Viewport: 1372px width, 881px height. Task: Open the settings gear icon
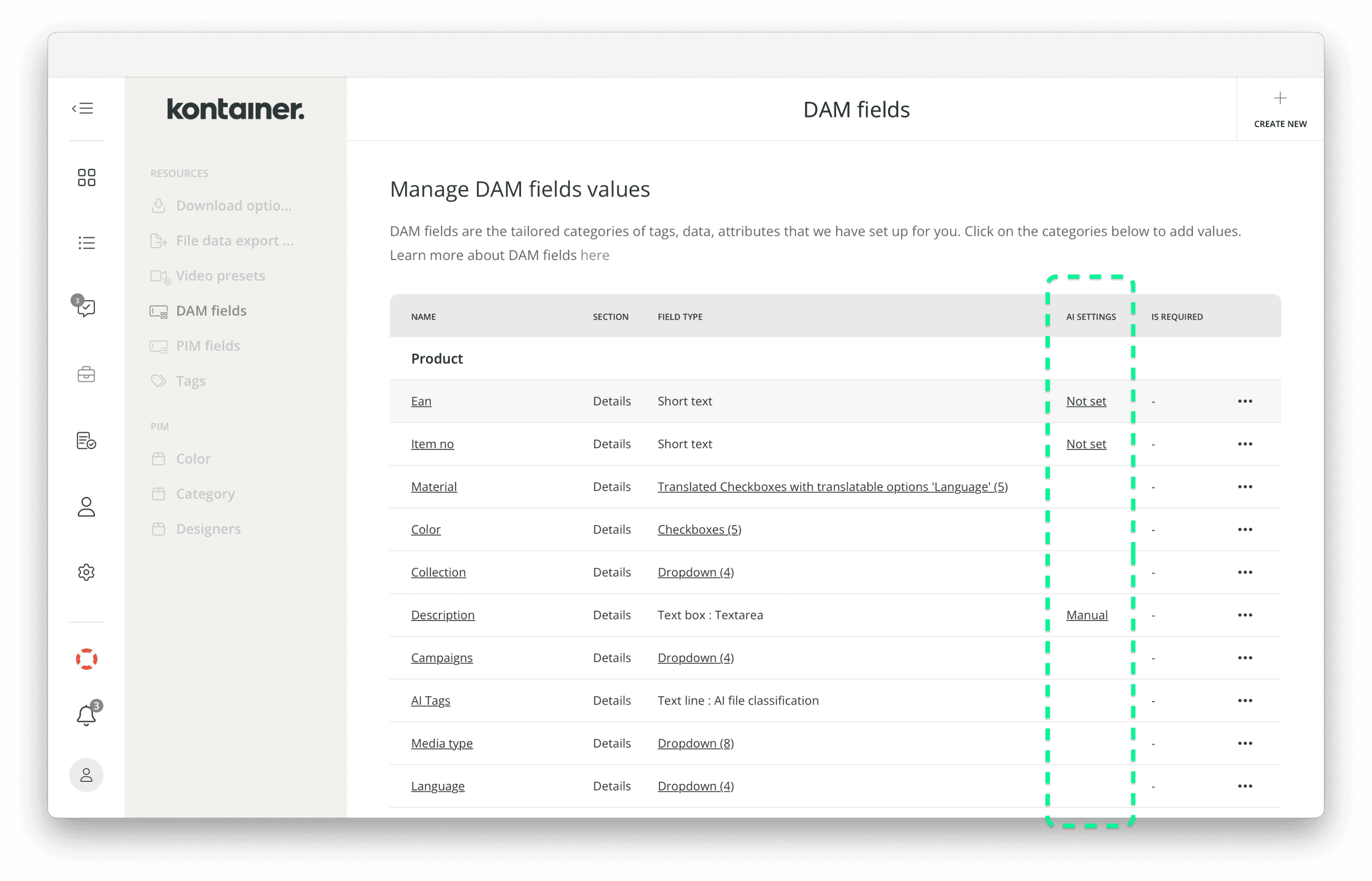click(86, 572)
